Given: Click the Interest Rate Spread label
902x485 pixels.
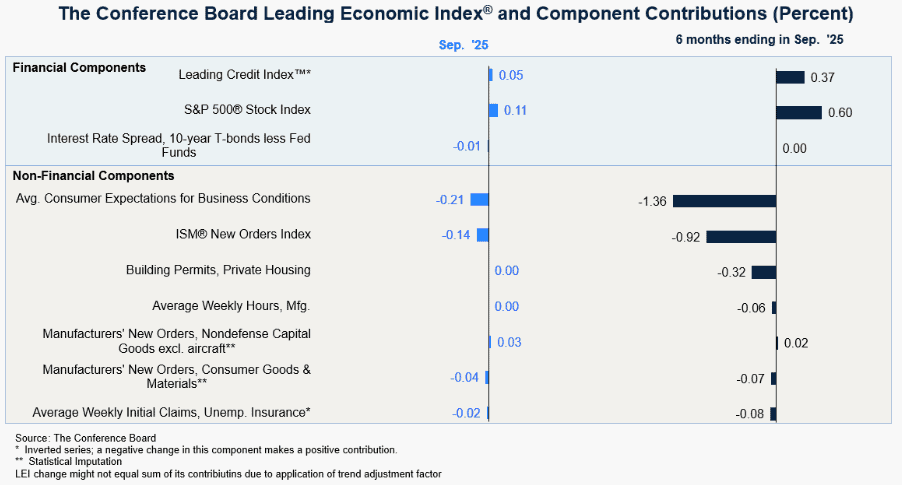Looking at the screenshot, I should pyautogui.click(x=179, y=146).
